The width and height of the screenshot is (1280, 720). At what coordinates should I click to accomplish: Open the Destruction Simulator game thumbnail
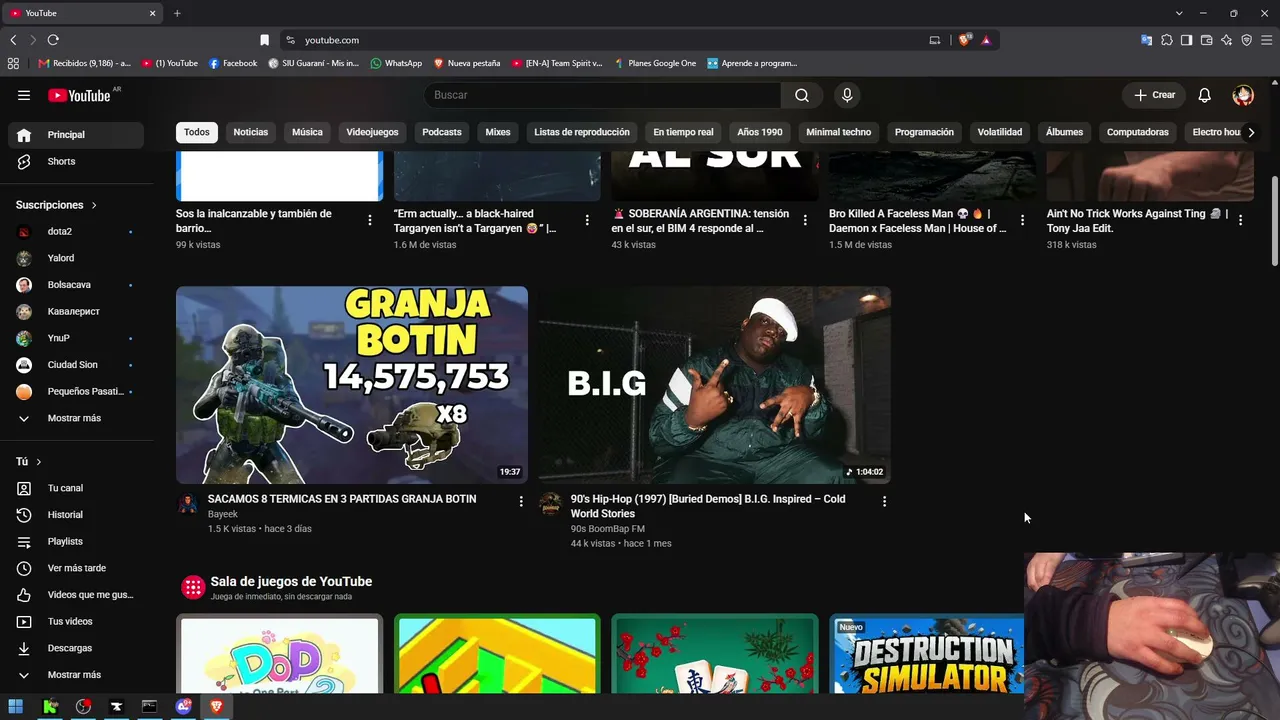pos(927,654)
